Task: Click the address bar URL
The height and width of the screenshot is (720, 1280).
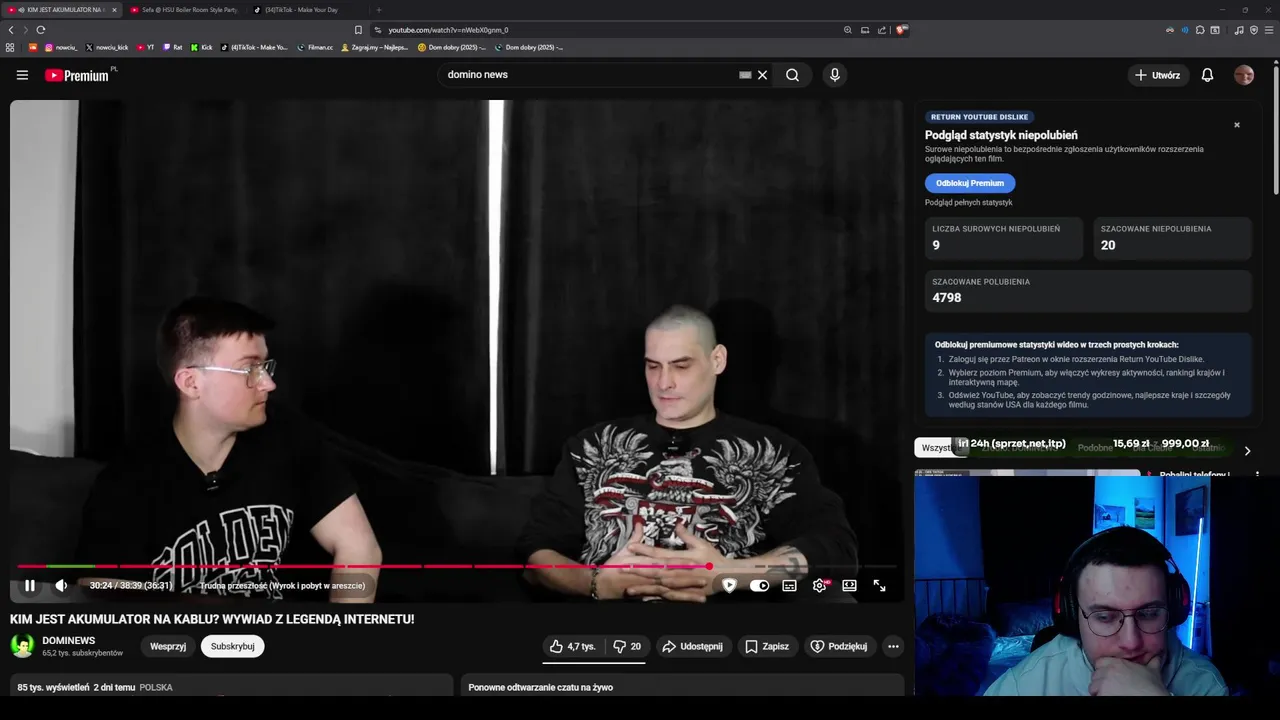Action: 448,30
